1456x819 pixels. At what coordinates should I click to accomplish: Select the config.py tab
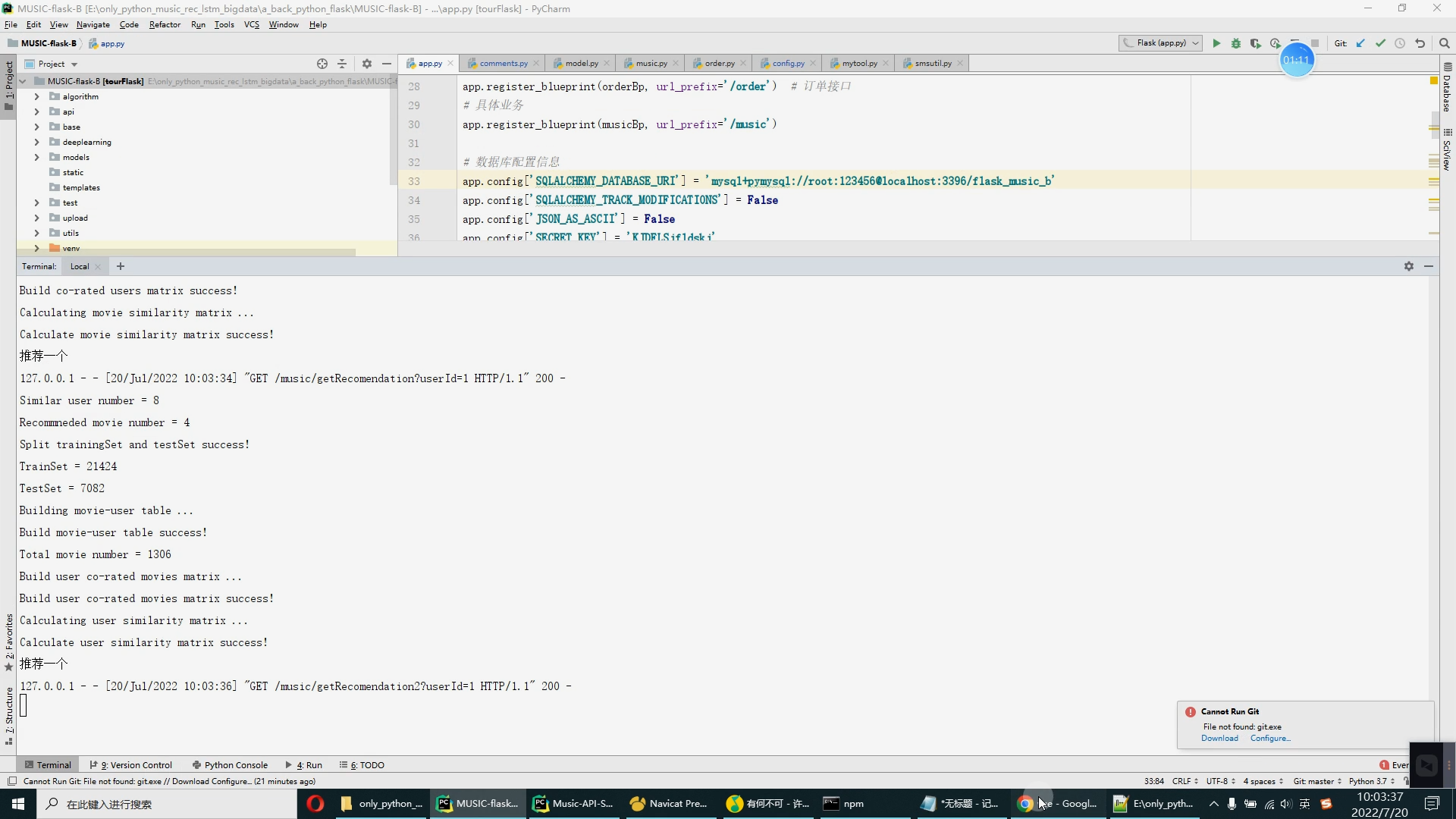pos(788,63)
